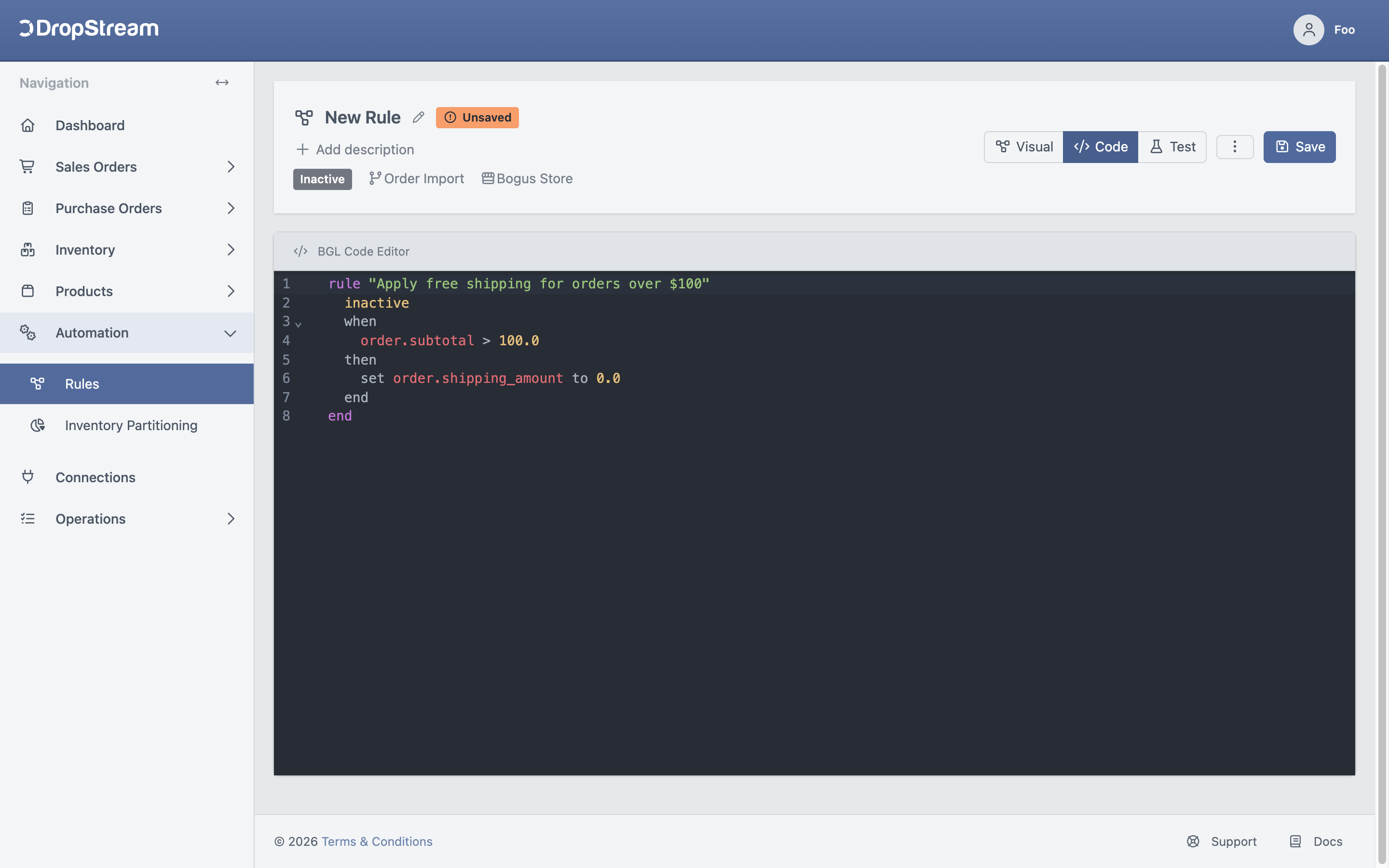
Task: Expand the Inventory chevron
Action: (x=231, y=250)
